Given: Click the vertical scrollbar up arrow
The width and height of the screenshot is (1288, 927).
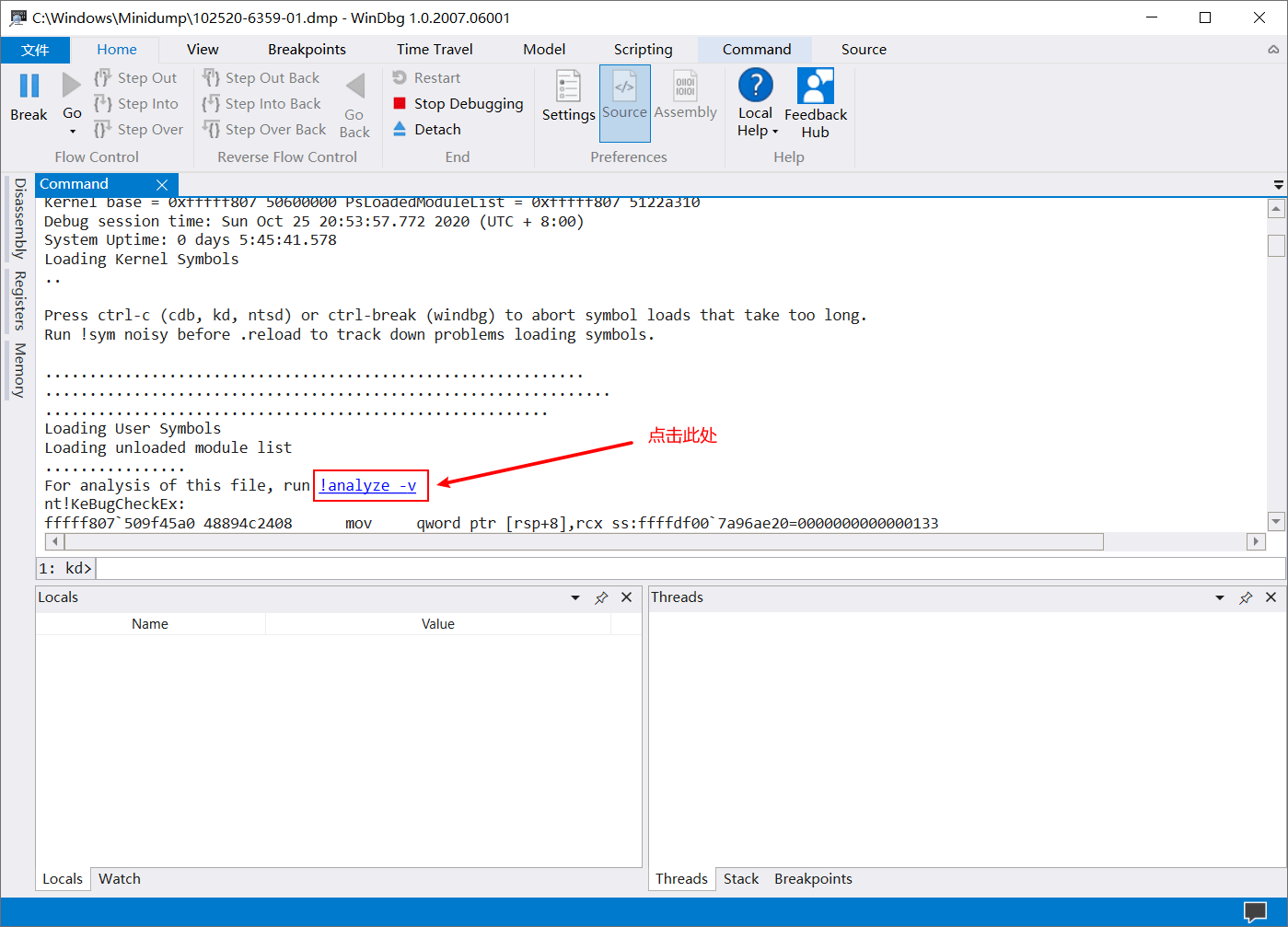Looking at the screenshot, I should point(1276,209).
